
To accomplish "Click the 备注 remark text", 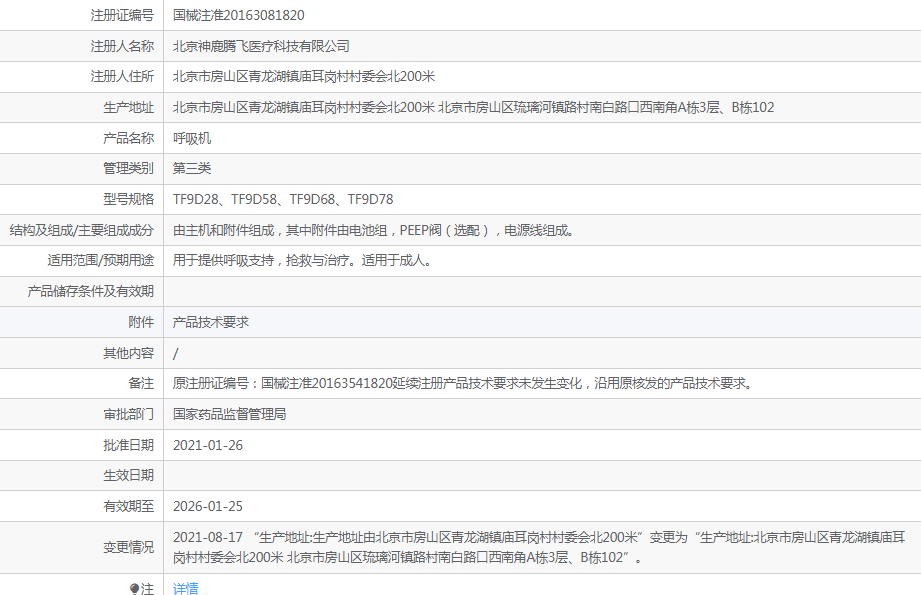I will (x=463, y=384).
